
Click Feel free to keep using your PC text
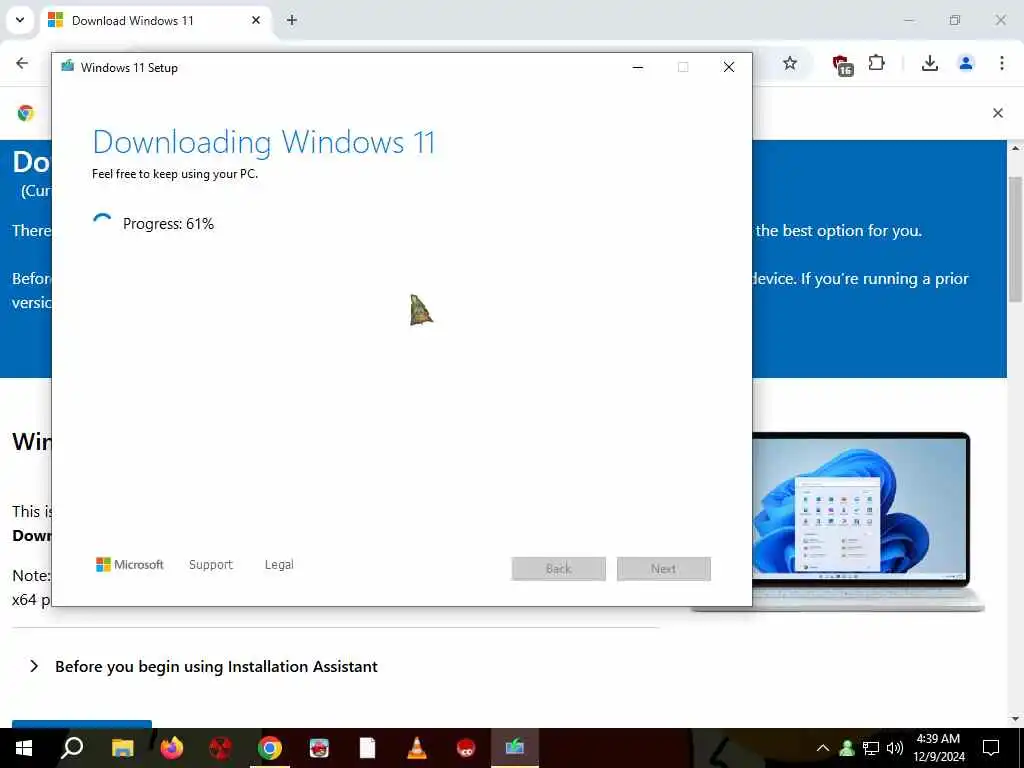point(175,174)
